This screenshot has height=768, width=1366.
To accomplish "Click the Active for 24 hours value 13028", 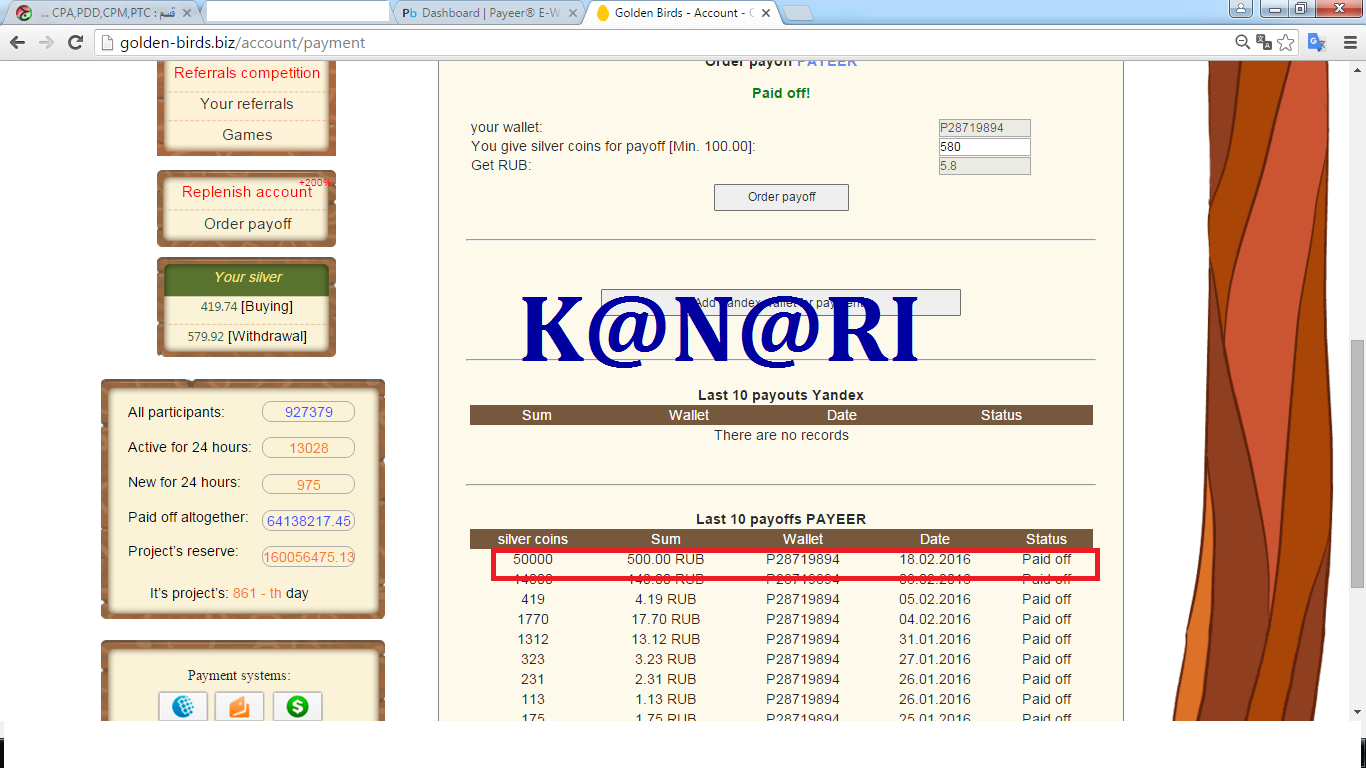I will coord(308,448).
